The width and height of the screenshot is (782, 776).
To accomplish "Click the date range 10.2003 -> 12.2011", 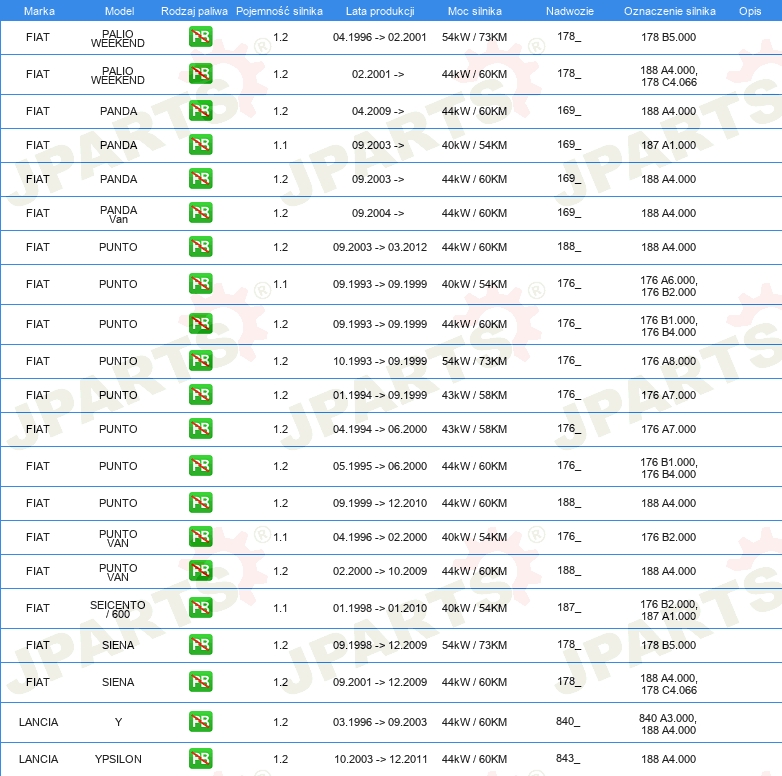I will point(381,759).
